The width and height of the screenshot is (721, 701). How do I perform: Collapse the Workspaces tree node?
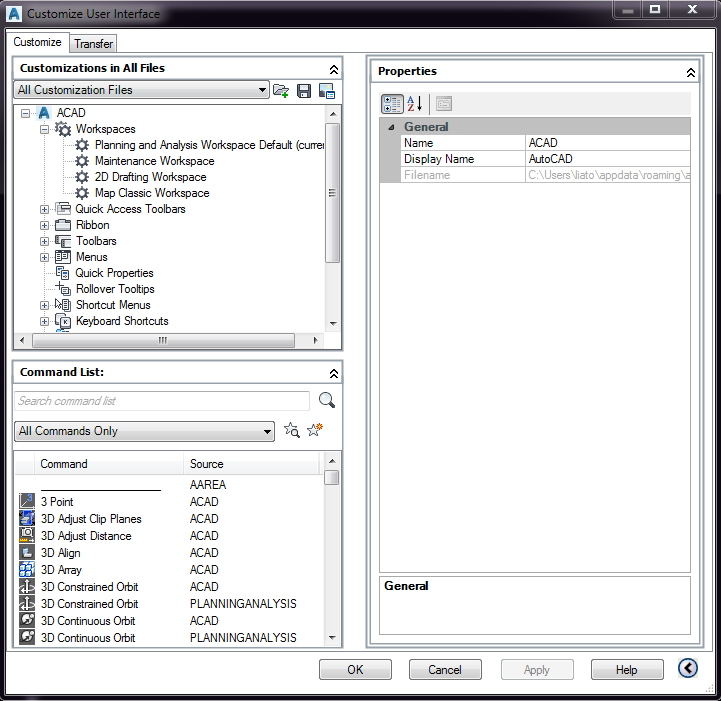[x=44, y=129]
